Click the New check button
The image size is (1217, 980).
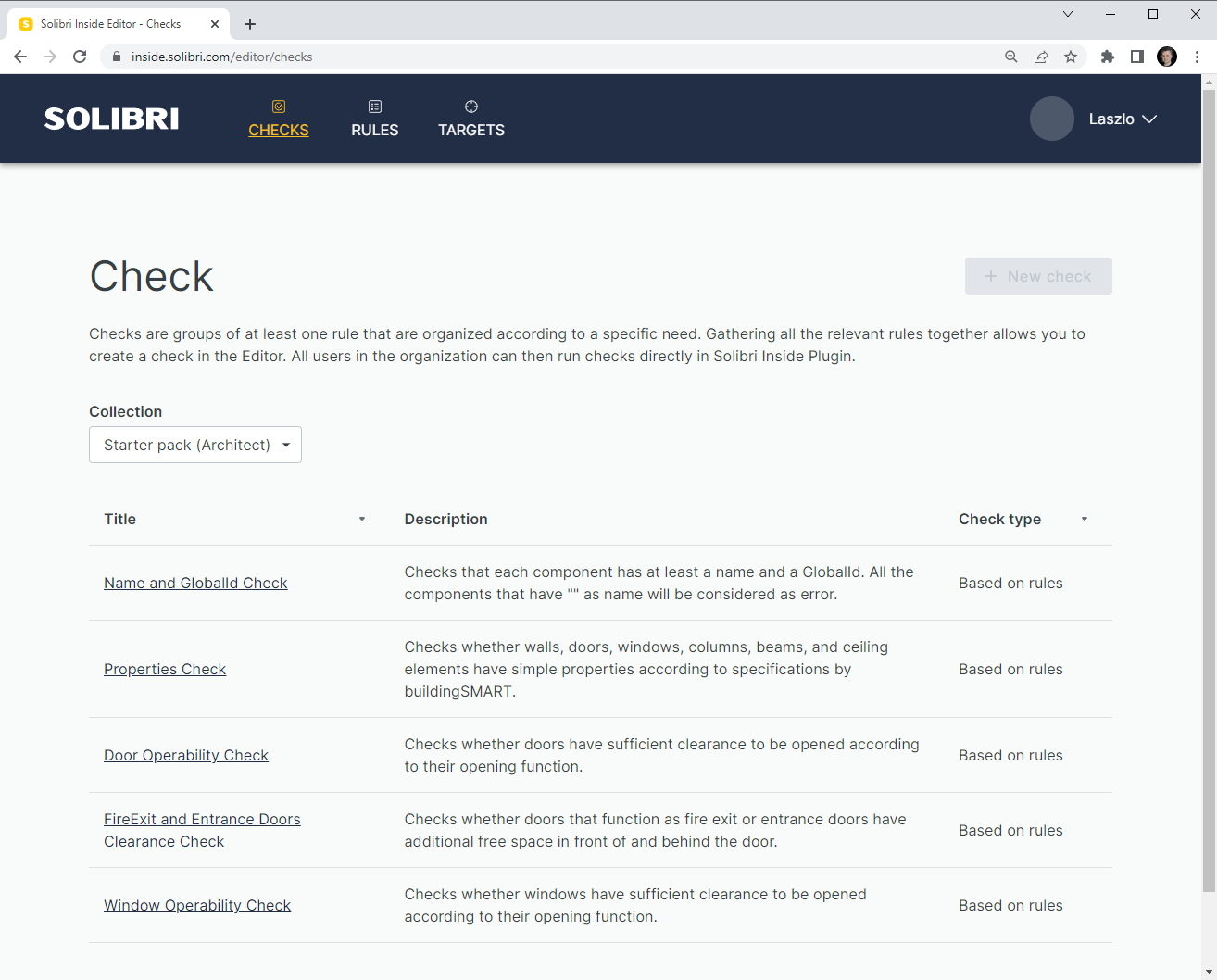[x=1038, y=276]
